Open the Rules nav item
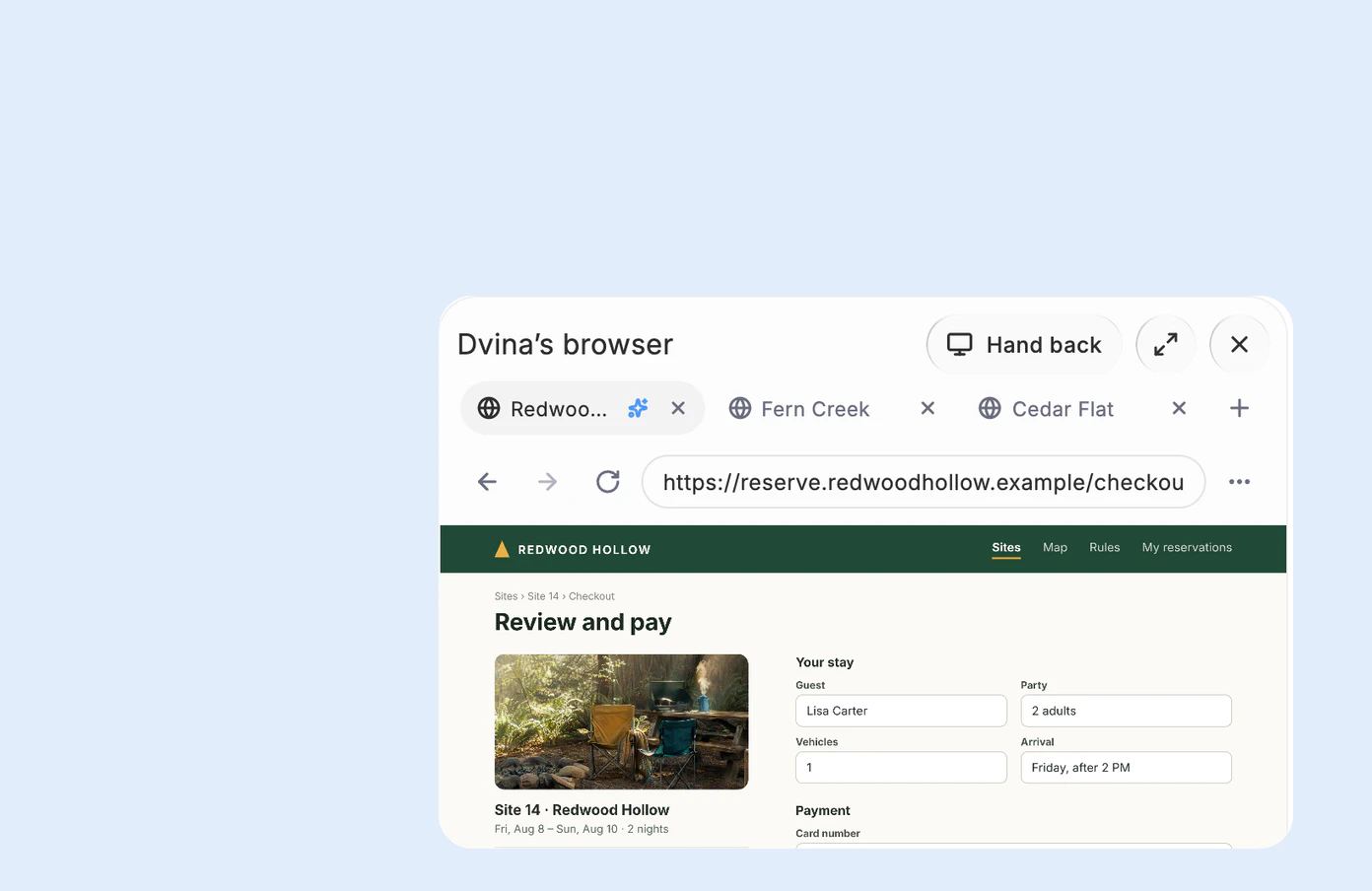 click(x=1104, y=547)
